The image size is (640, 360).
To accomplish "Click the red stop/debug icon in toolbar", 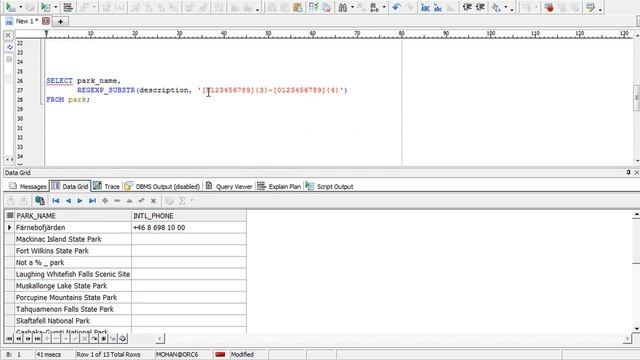I will pyautogui.click(x=549, y=7).
